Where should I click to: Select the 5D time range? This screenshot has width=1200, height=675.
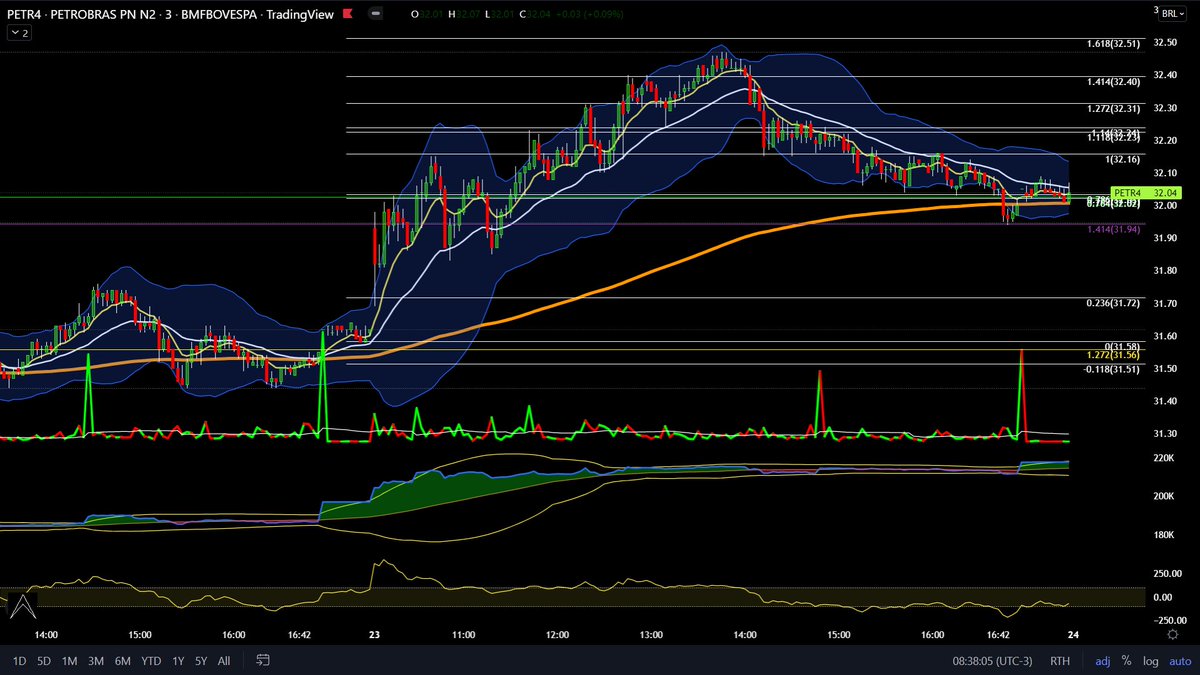coord(44,660)
